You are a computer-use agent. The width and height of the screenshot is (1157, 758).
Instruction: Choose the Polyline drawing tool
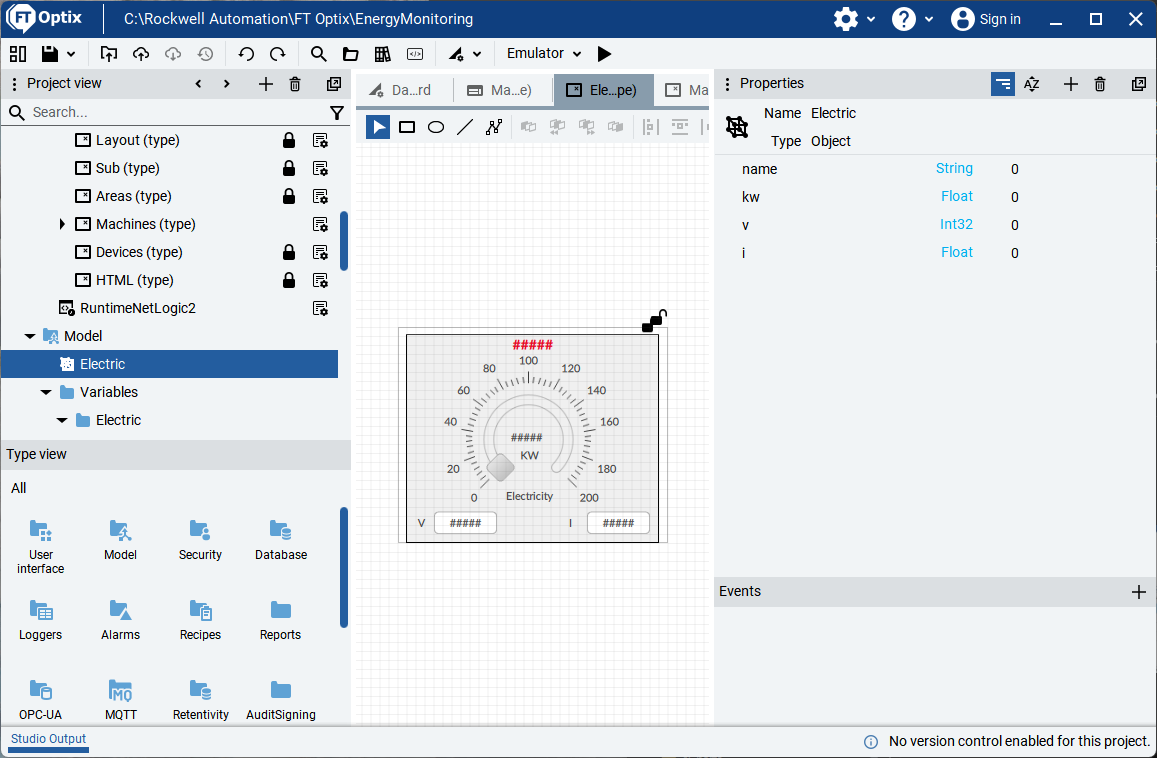[x=493, y=127]
